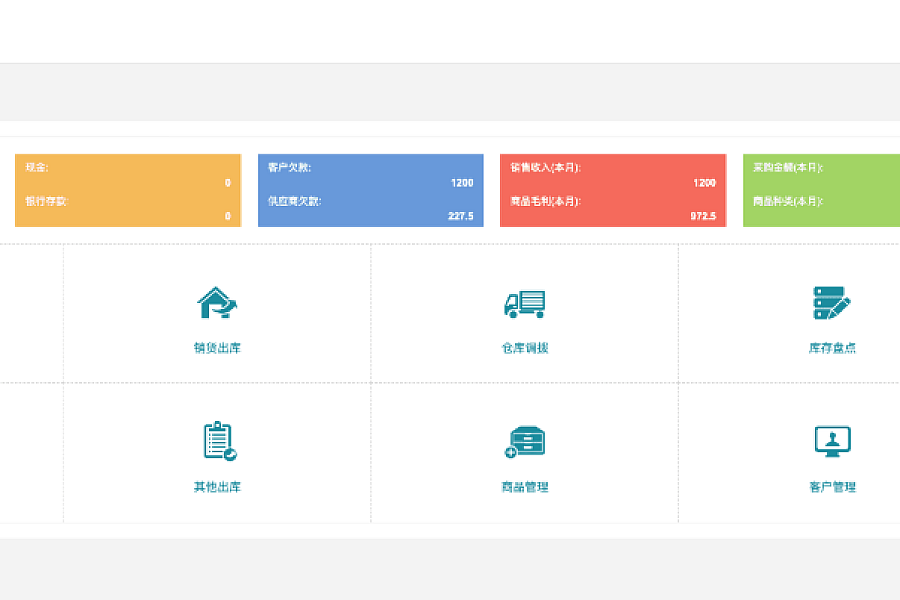Select the 商品毛利(本月) label
The width and height of the screenshot is (900, 600).
[x=546, y=201]
